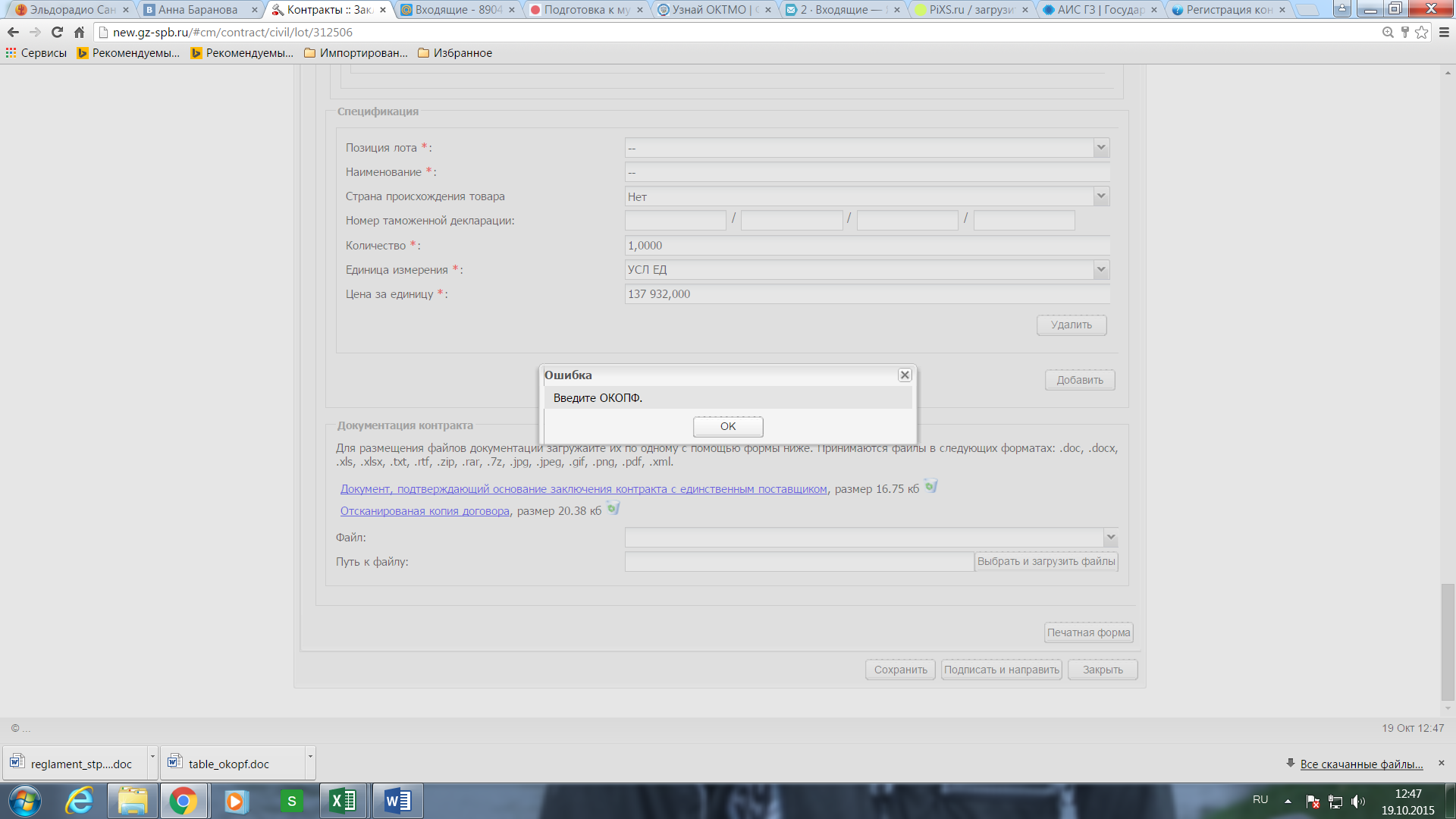This screenshot has width=1456, height=819.
Task: Close the downloads bar
Action: click(x=1442, y=763)
